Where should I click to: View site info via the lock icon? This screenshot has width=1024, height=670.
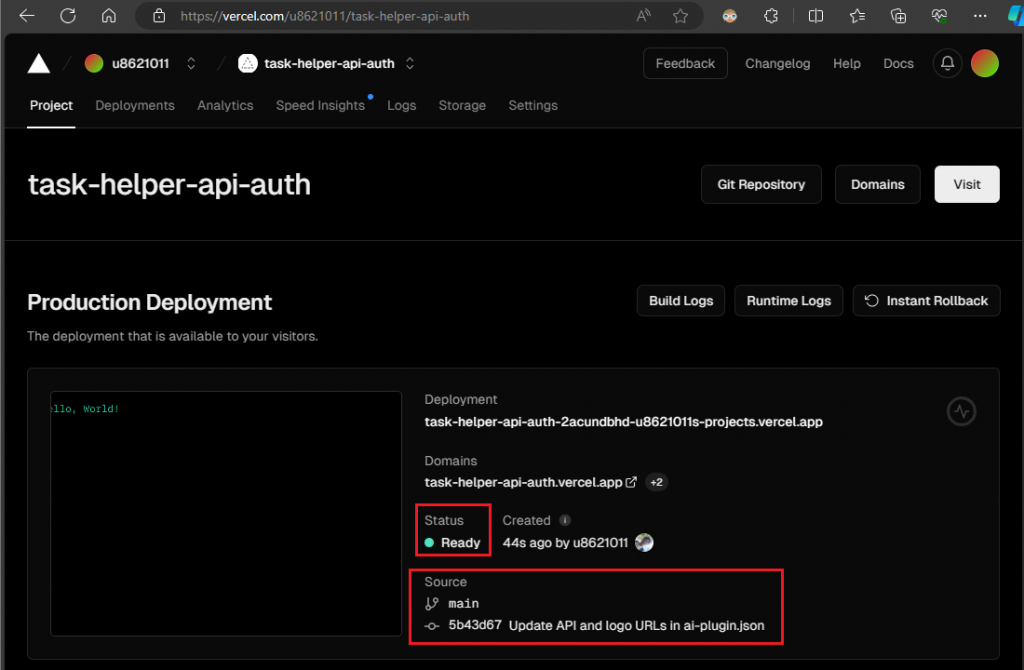[159, 16]
